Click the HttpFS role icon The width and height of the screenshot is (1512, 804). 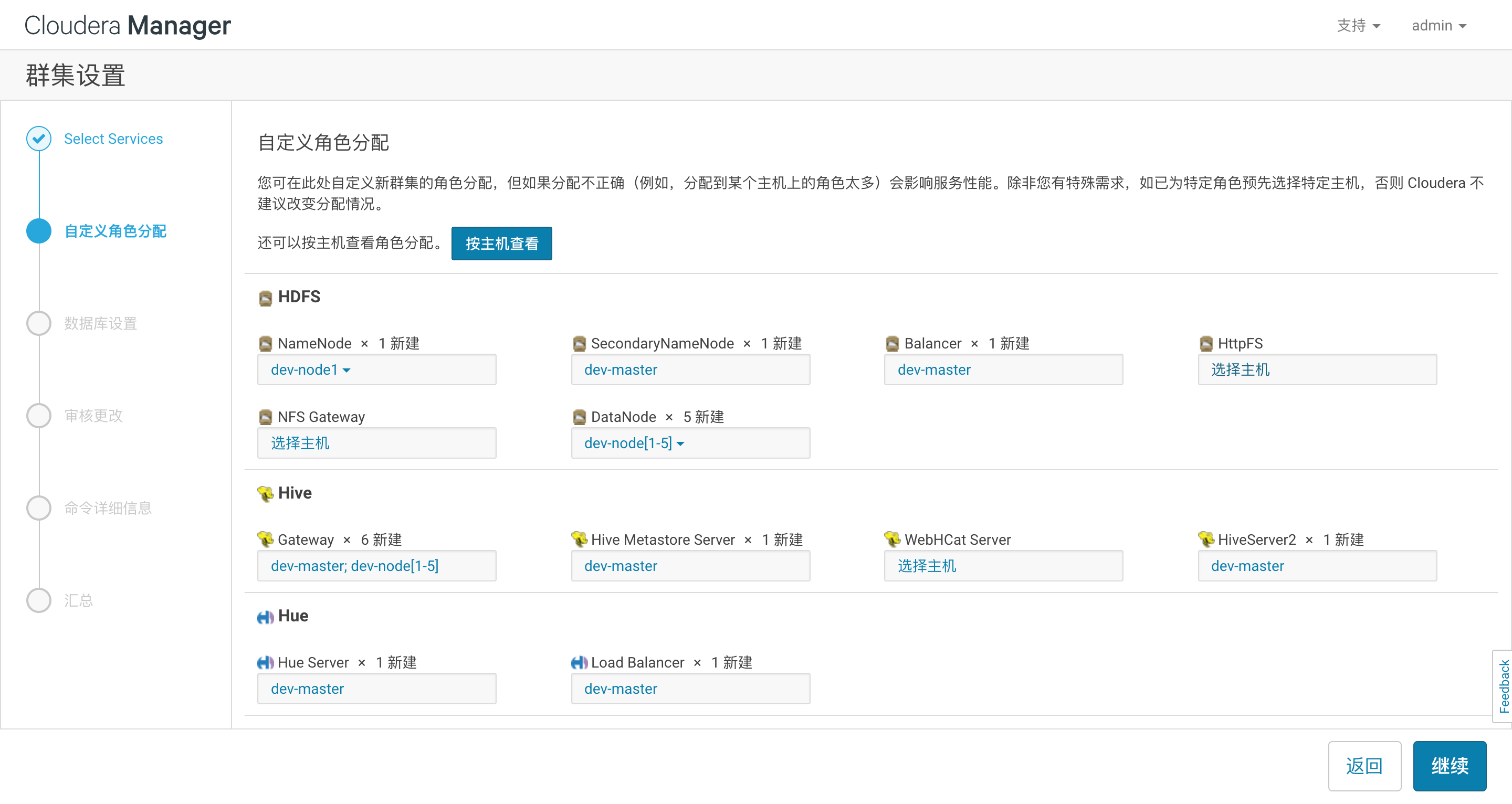coord(1205,344)
